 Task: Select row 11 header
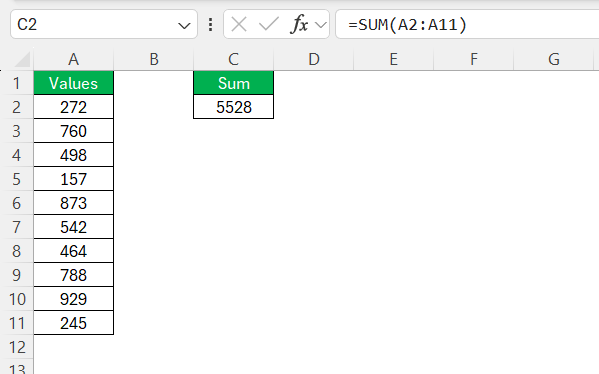coord(16,323)
